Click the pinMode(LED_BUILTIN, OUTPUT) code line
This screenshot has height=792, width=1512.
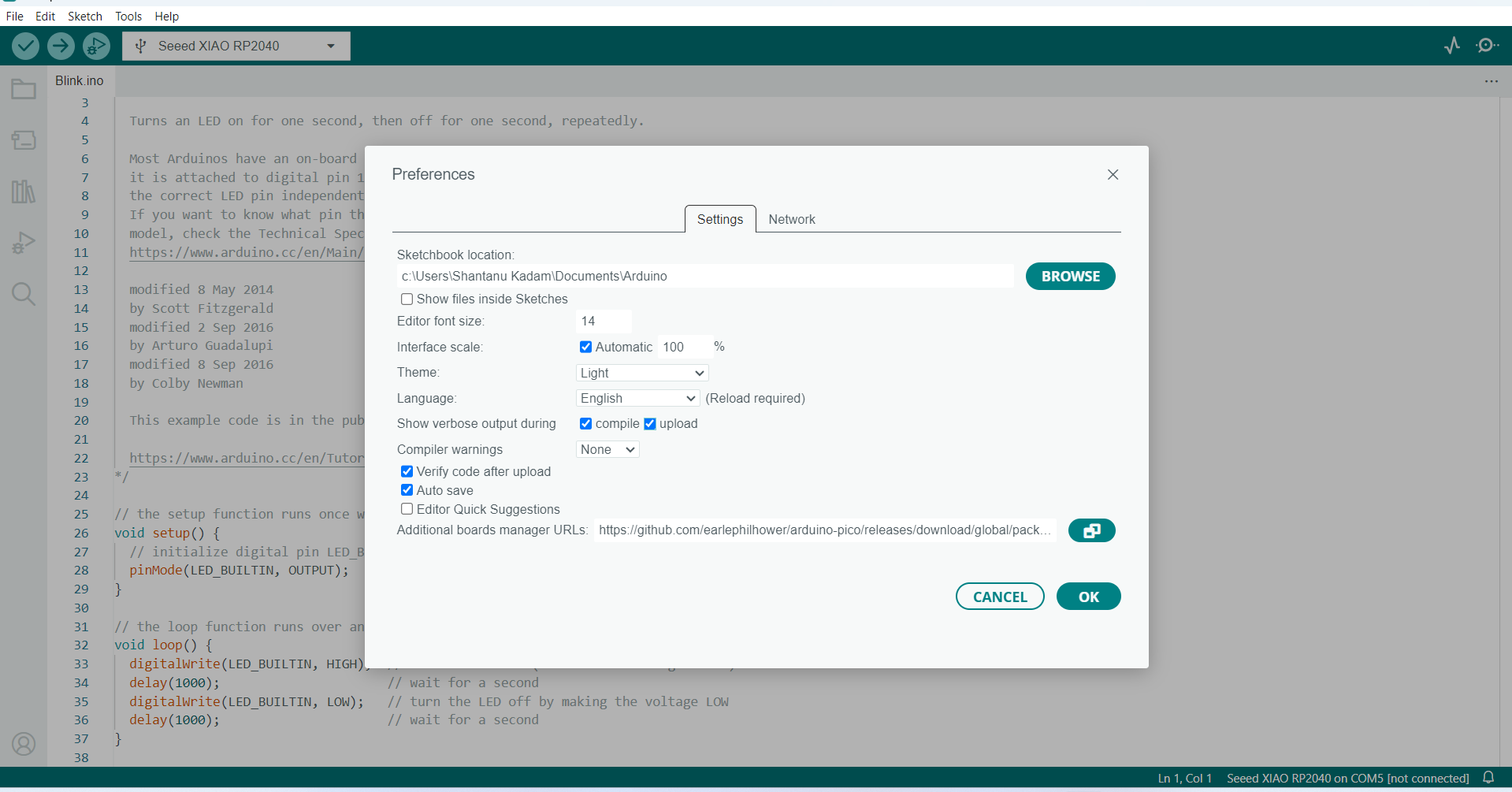[239, 571]
